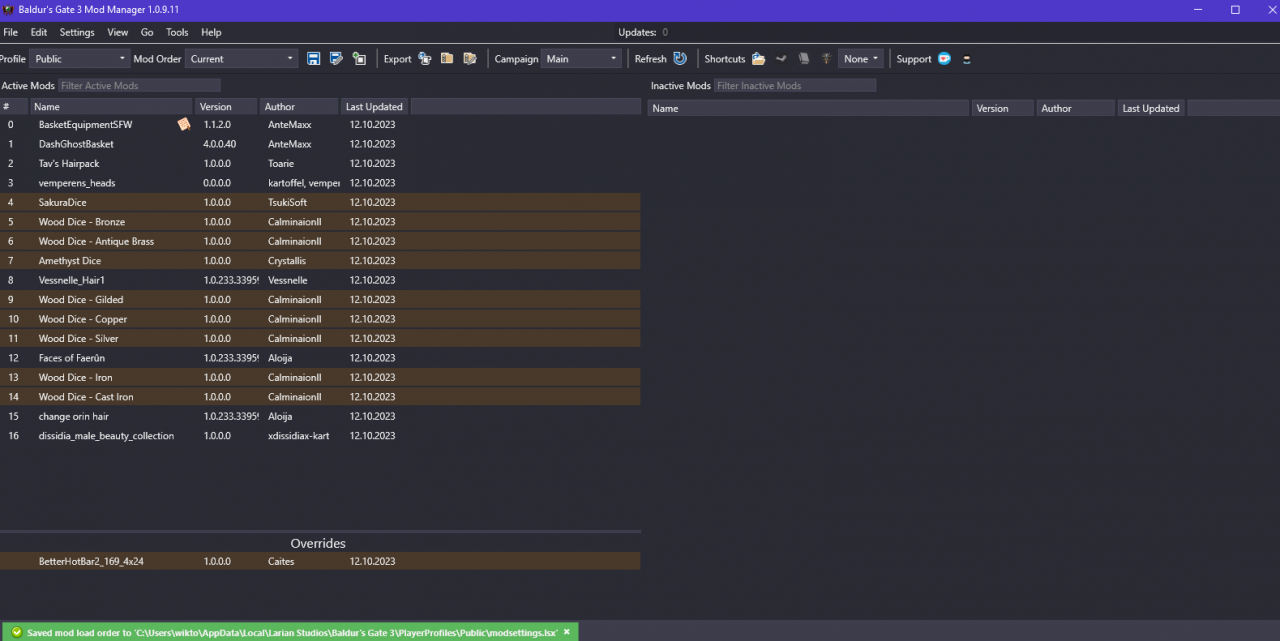Click the blue Refresh arrow icon
1280x641 pixels.
[680, 59]
